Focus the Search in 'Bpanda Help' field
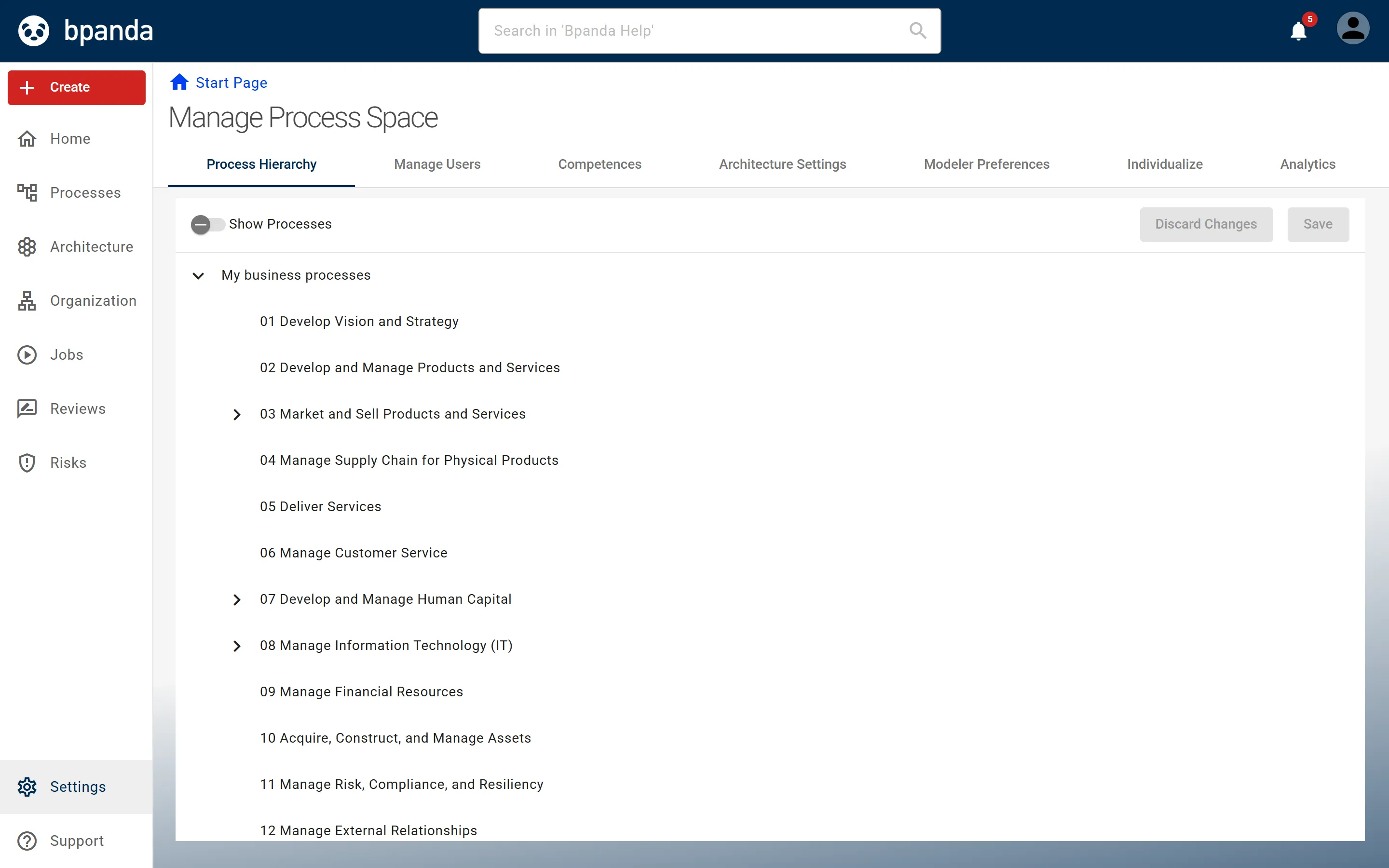The height and width of the screenshot is (868, 1389). point(709,30)
